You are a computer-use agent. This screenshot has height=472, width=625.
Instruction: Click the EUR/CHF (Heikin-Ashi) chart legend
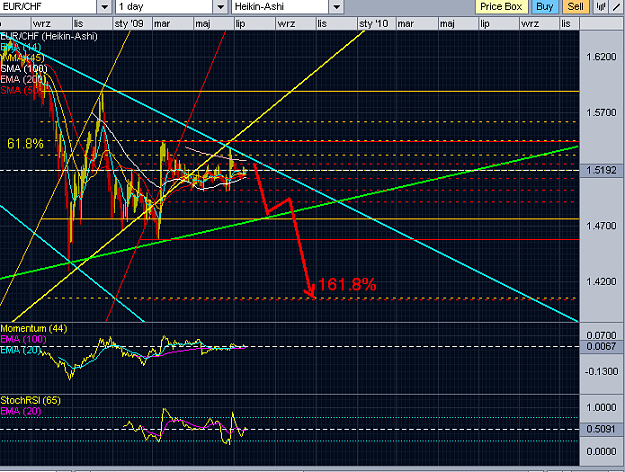pyautogui.click(x=49, y=36)
